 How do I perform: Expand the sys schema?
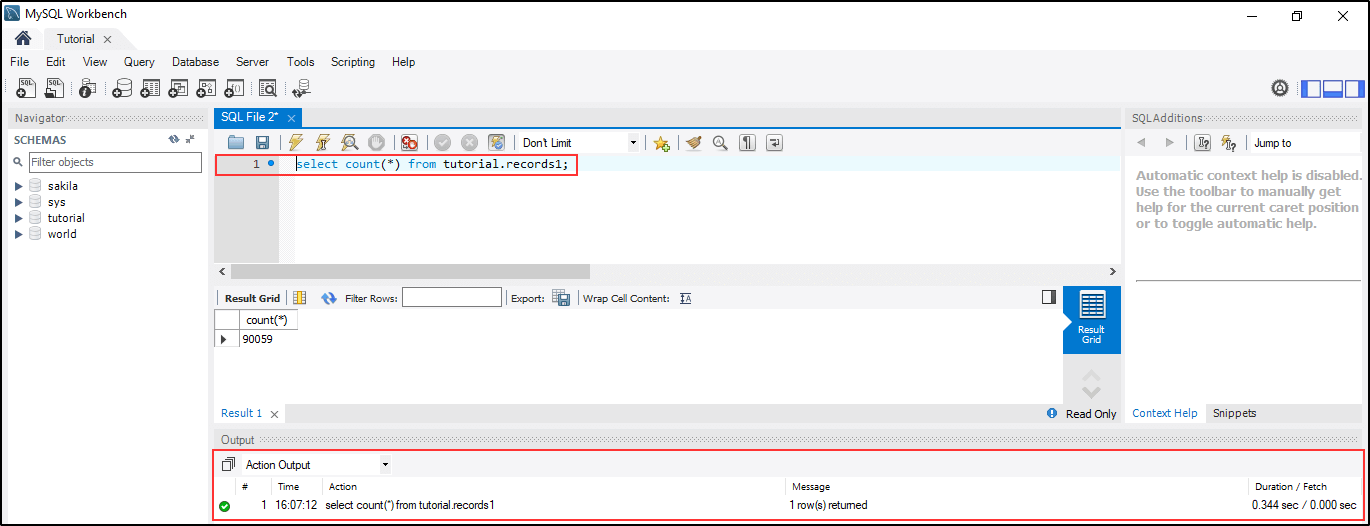[19, 202]
